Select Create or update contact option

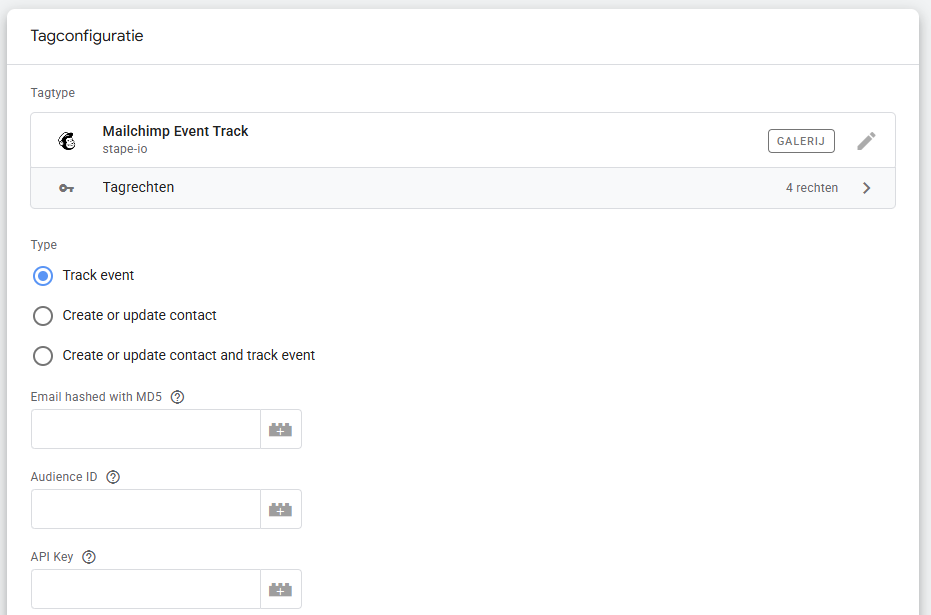pos(43,316)
